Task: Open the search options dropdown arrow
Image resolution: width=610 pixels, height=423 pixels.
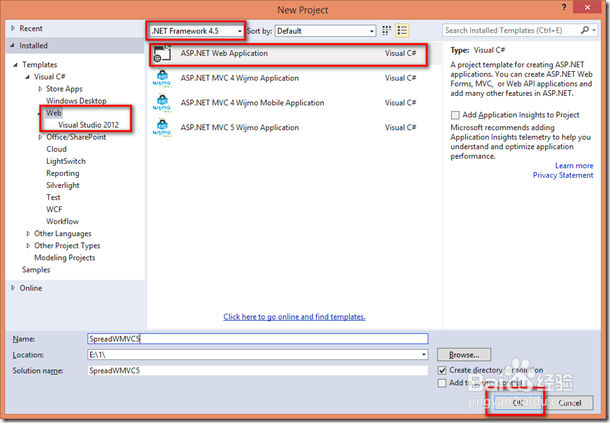Action: (594, 30)
